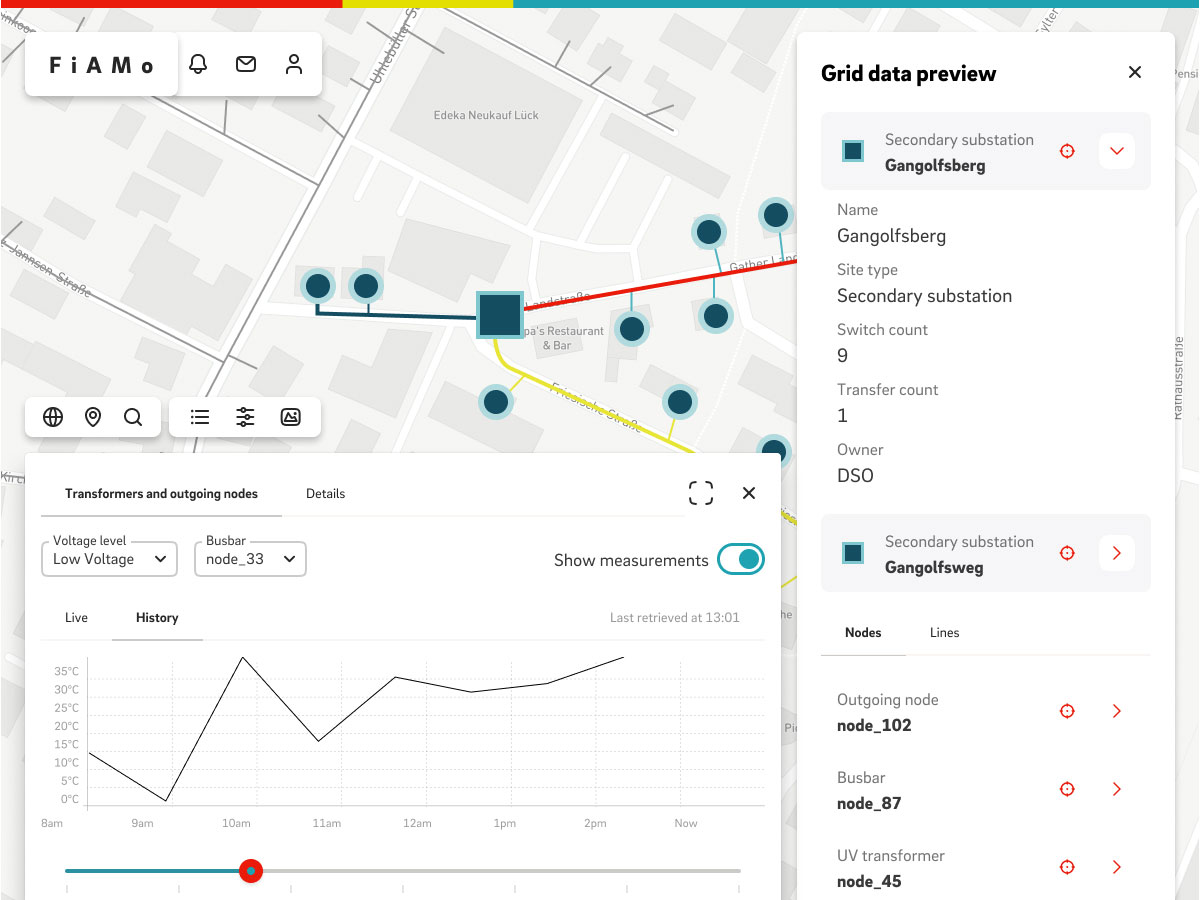Viewport: 1200px width, 900px height.
Task: Click the list view icon
Action: 200,417
